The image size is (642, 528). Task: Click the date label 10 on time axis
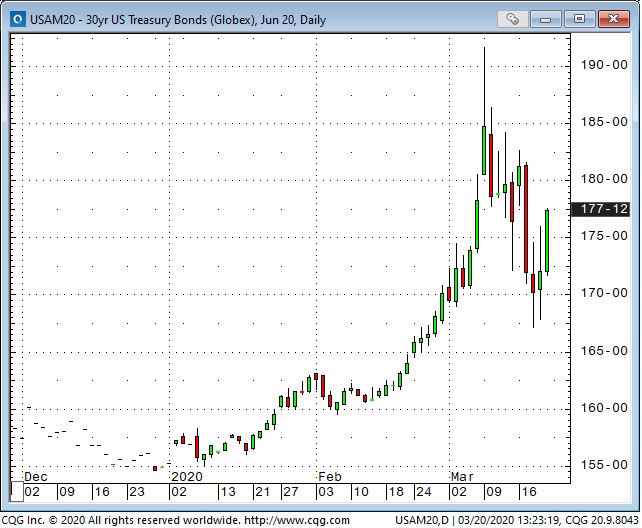(361, 492)
